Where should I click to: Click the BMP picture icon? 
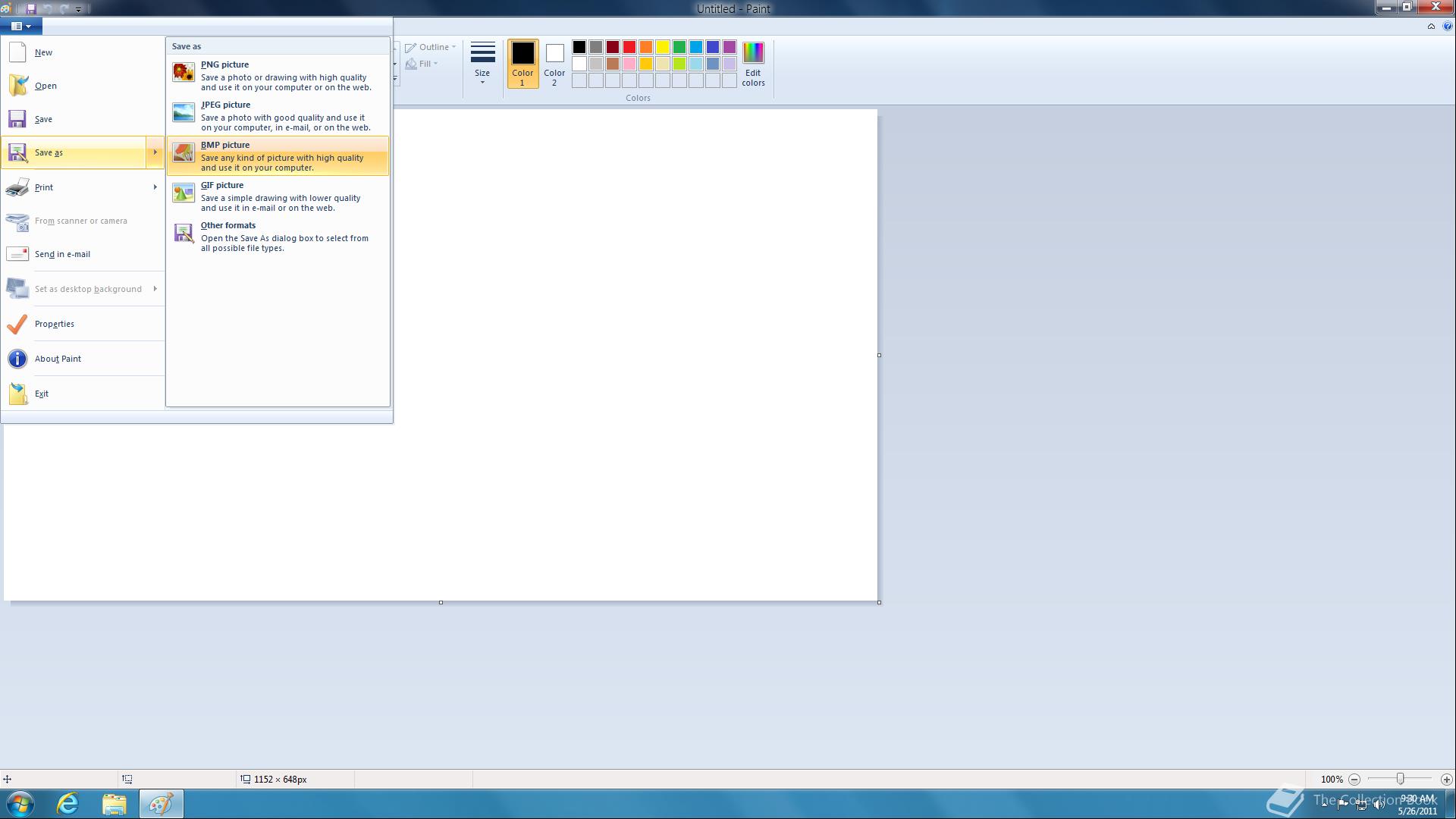(183, 152)
